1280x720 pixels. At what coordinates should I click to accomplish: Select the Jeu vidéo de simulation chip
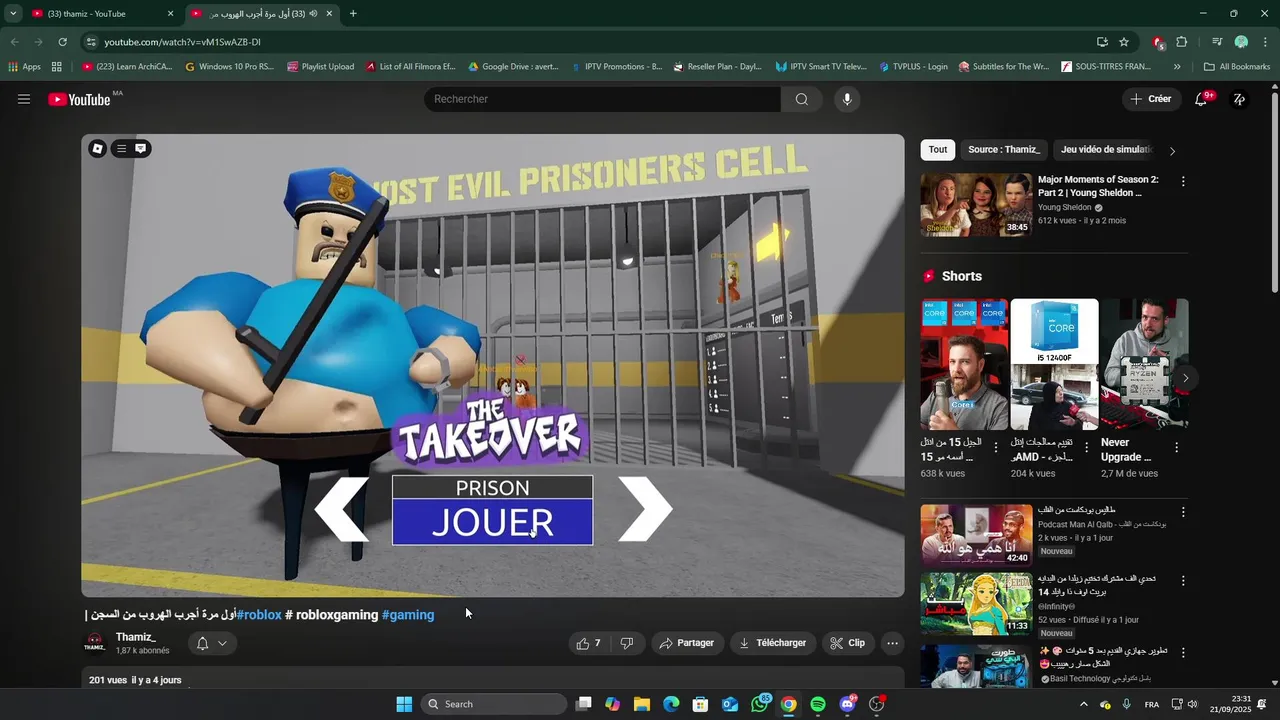[x=1106, y=150]
